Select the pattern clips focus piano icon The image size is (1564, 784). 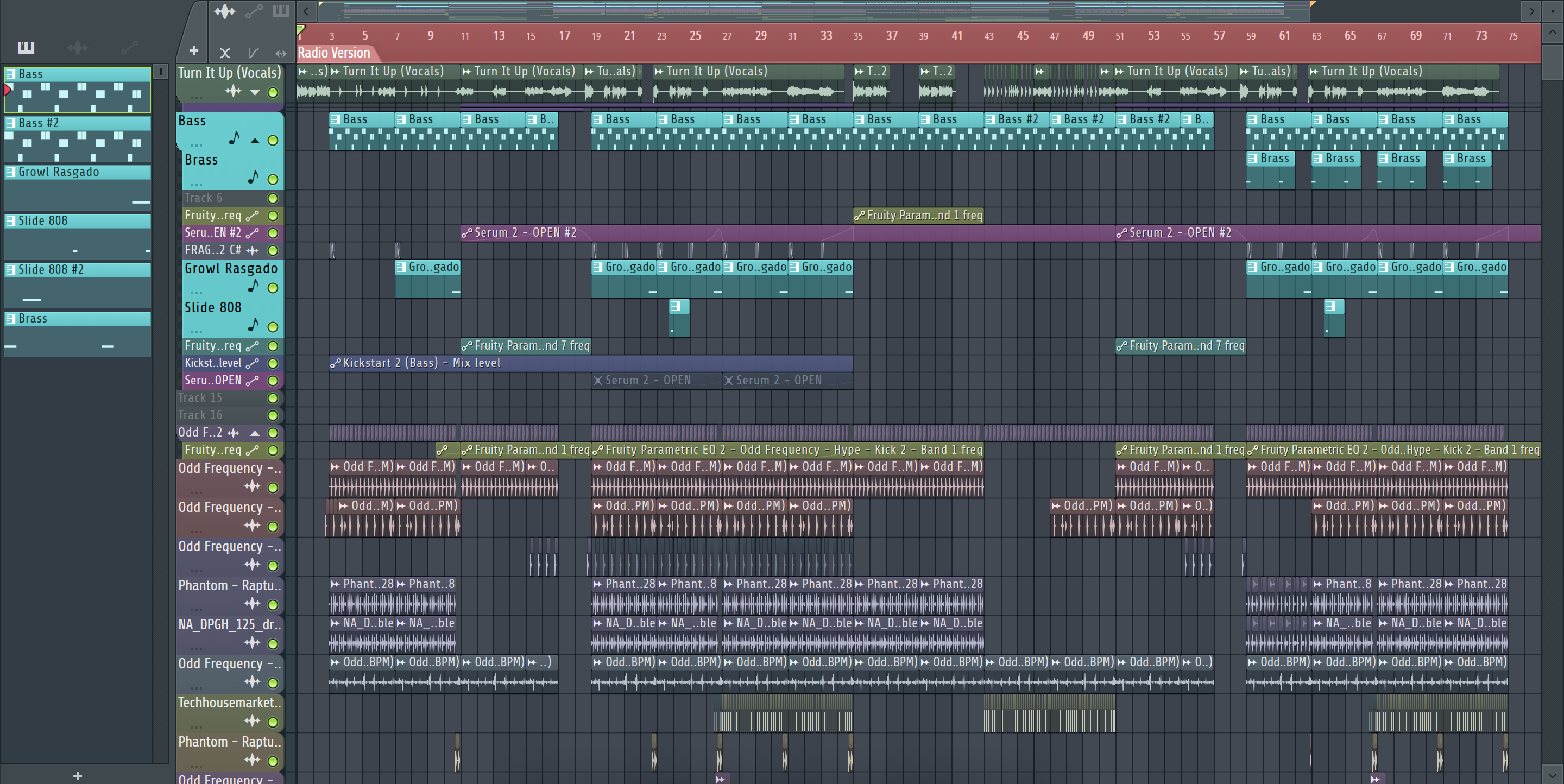click(x=281, y=11)
